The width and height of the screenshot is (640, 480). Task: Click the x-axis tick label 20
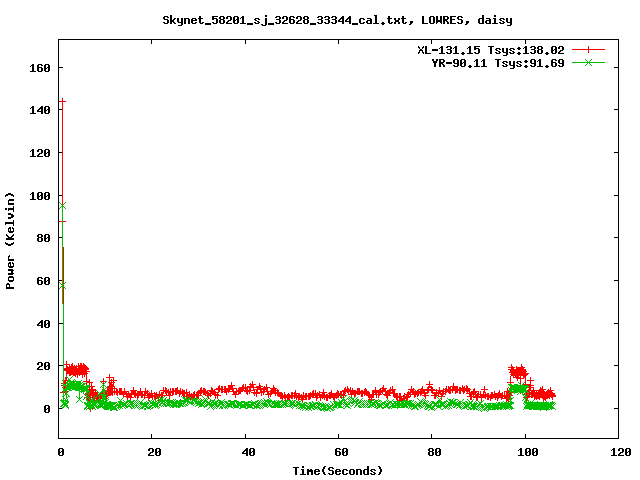154,452
